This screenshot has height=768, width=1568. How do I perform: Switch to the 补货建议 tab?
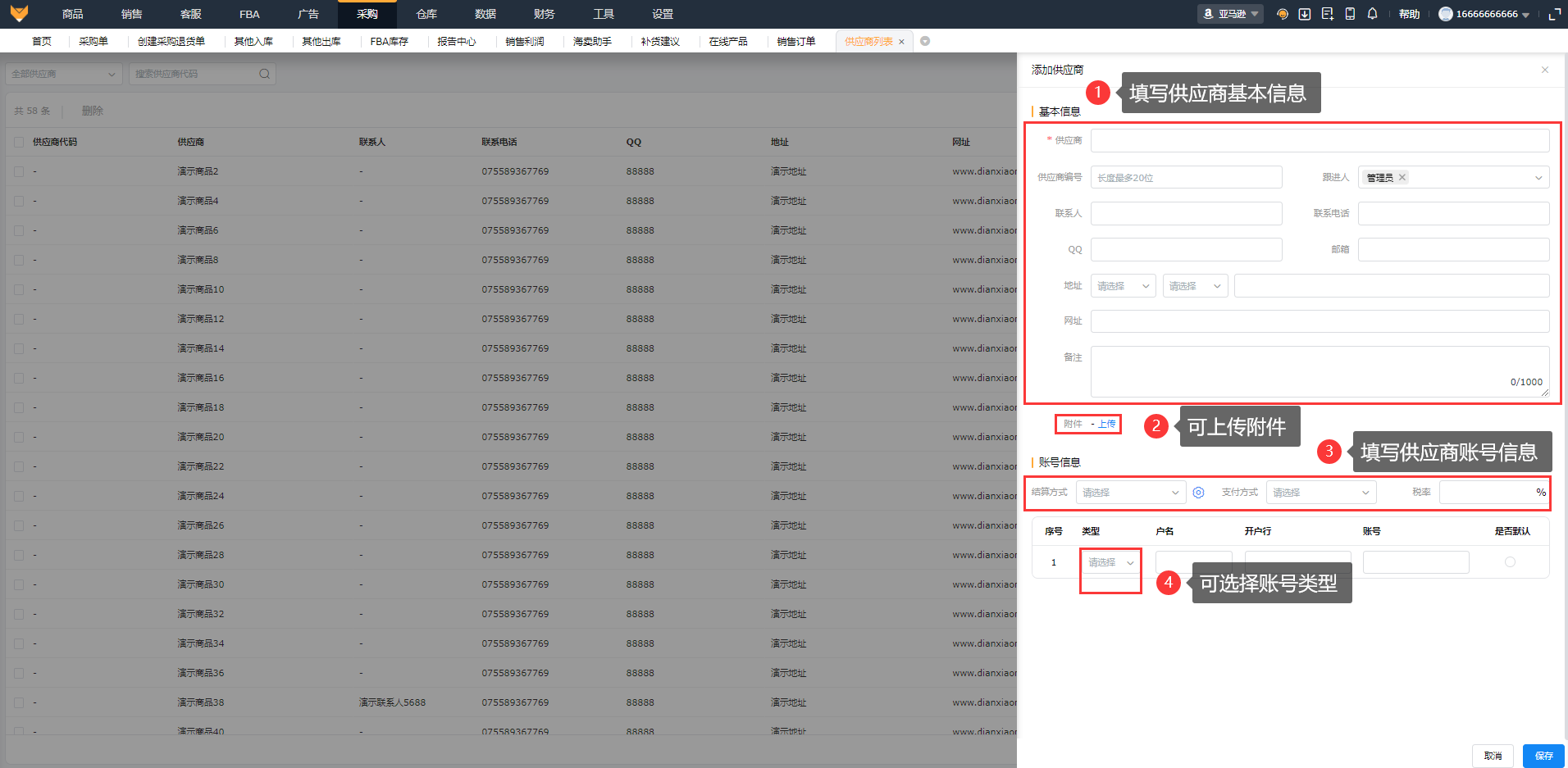click(660, 41)
